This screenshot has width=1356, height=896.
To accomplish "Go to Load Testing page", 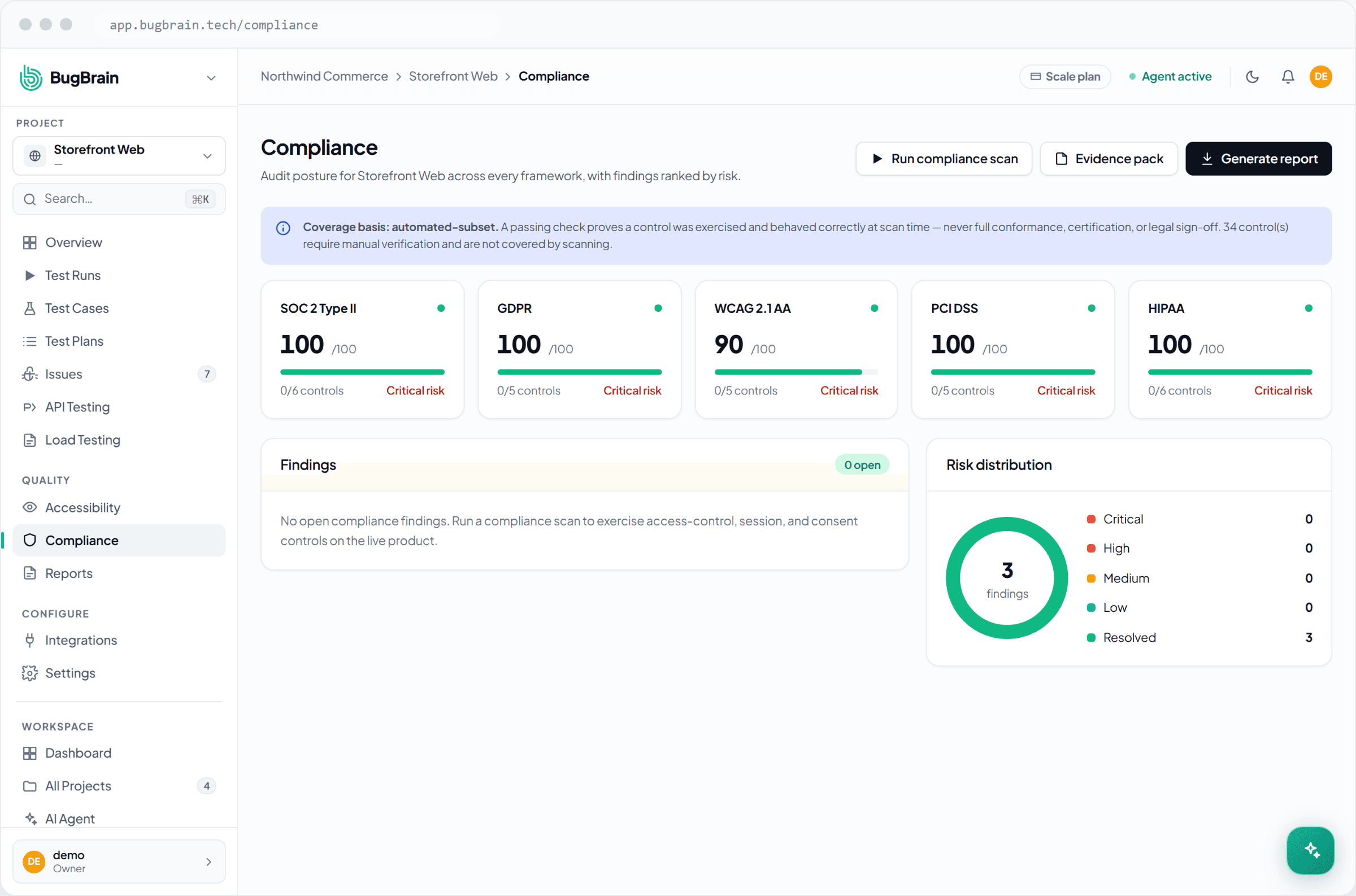I will [119, 440].
